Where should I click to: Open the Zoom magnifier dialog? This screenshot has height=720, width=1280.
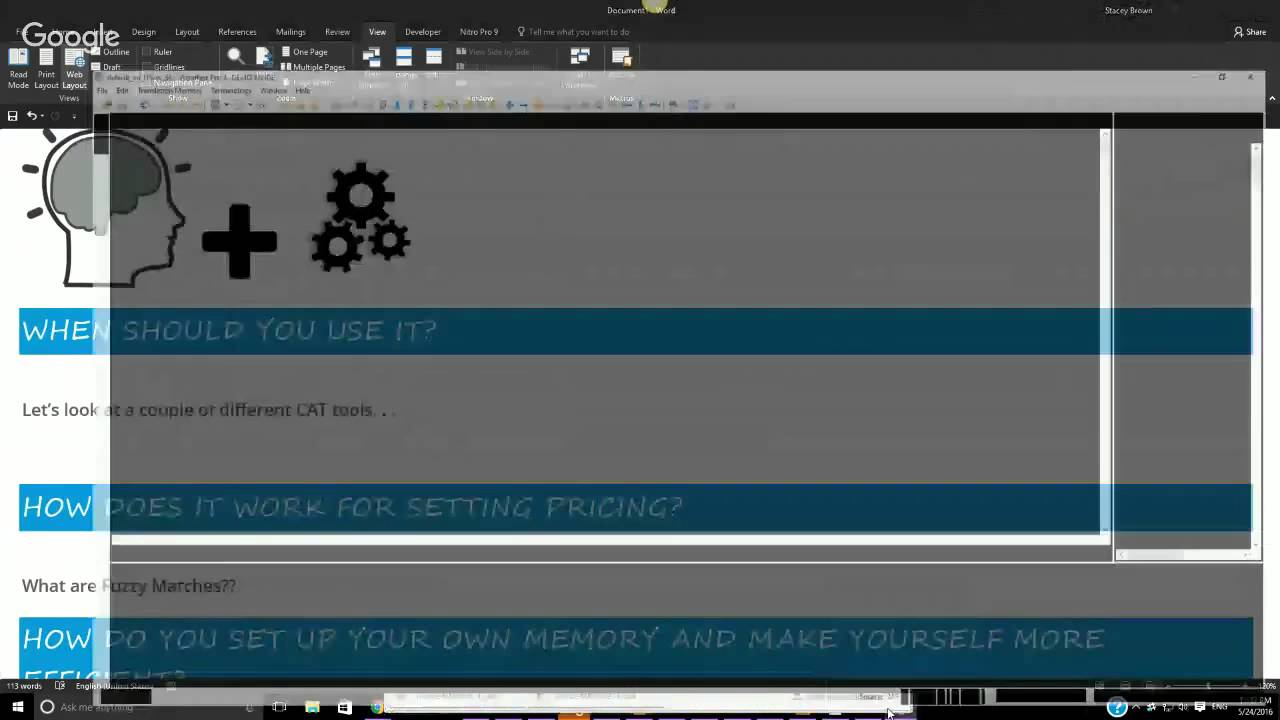coord(235,57)
